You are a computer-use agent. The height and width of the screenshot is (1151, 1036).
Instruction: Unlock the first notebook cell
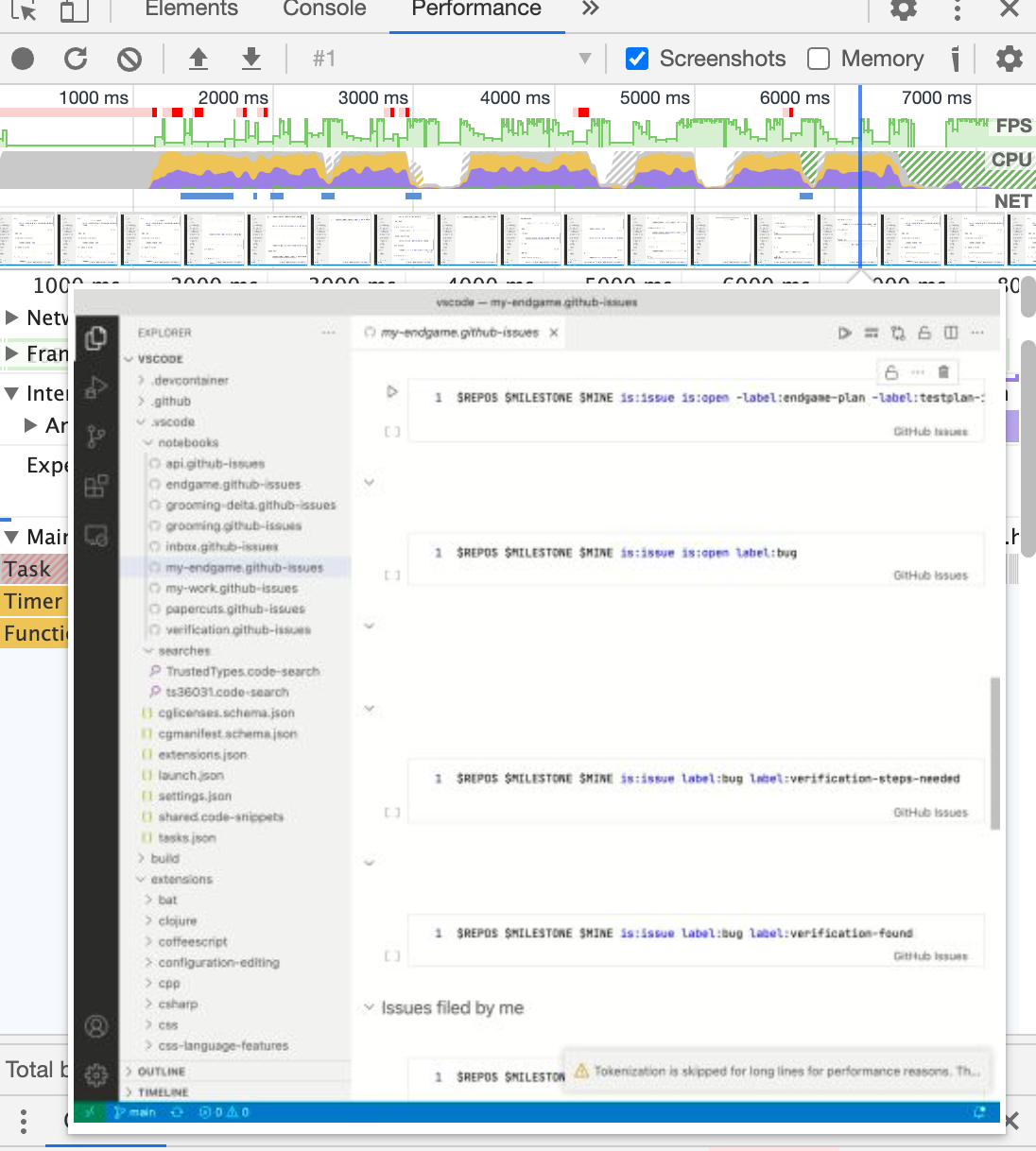(x=891, y=371)
